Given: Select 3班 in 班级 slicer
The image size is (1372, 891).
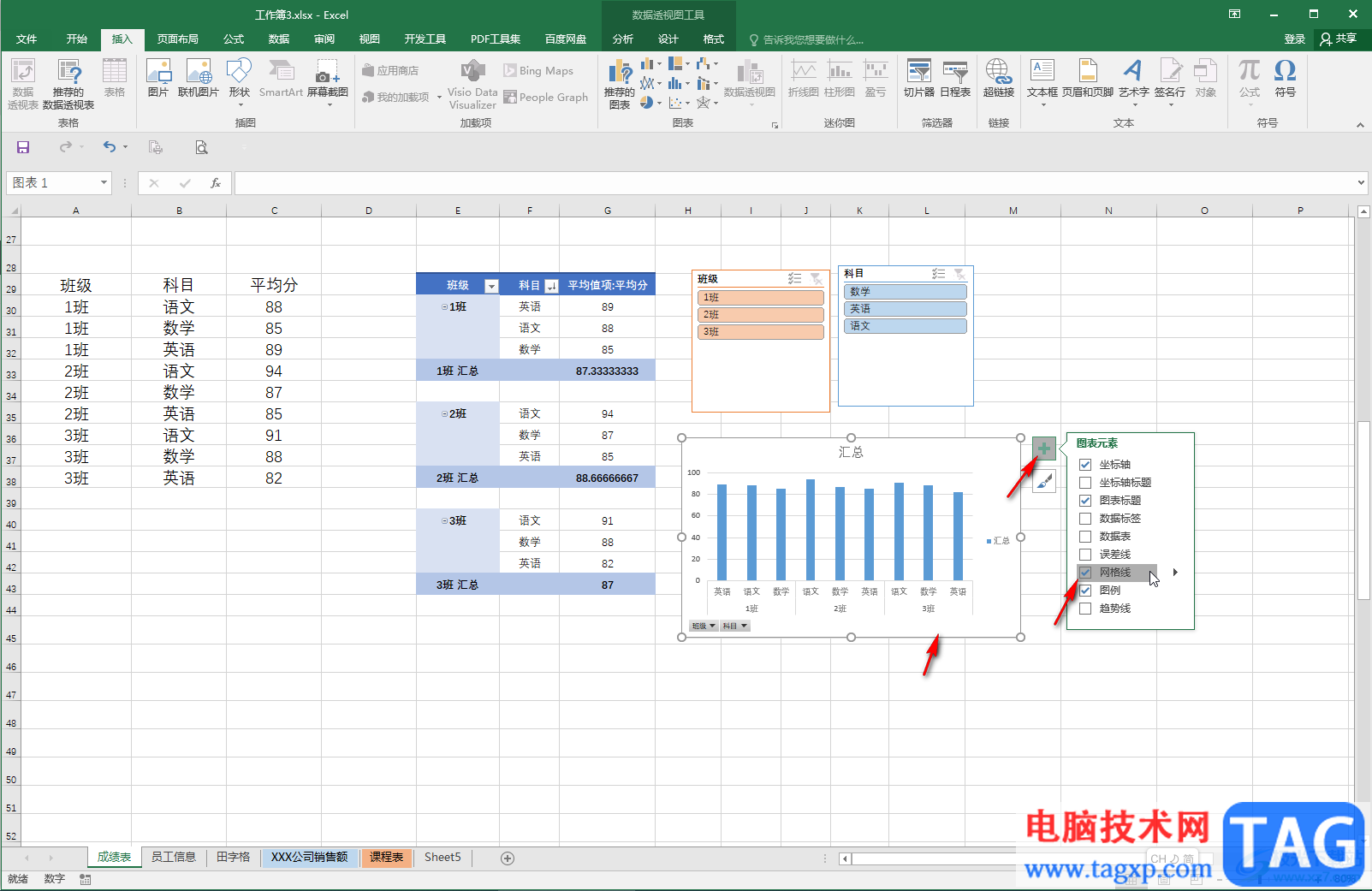Looking at the screenshot, I should [x=761, y=332].
